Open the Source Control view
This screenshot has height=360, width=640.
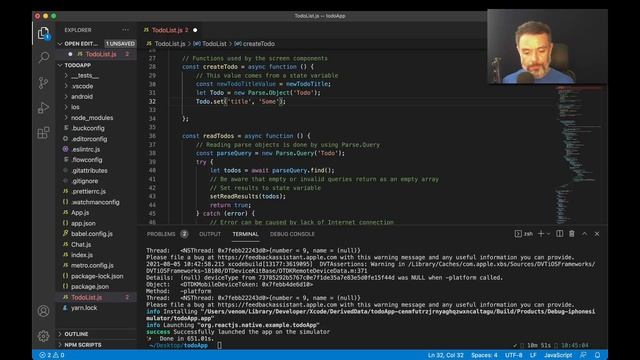point(43,83)
